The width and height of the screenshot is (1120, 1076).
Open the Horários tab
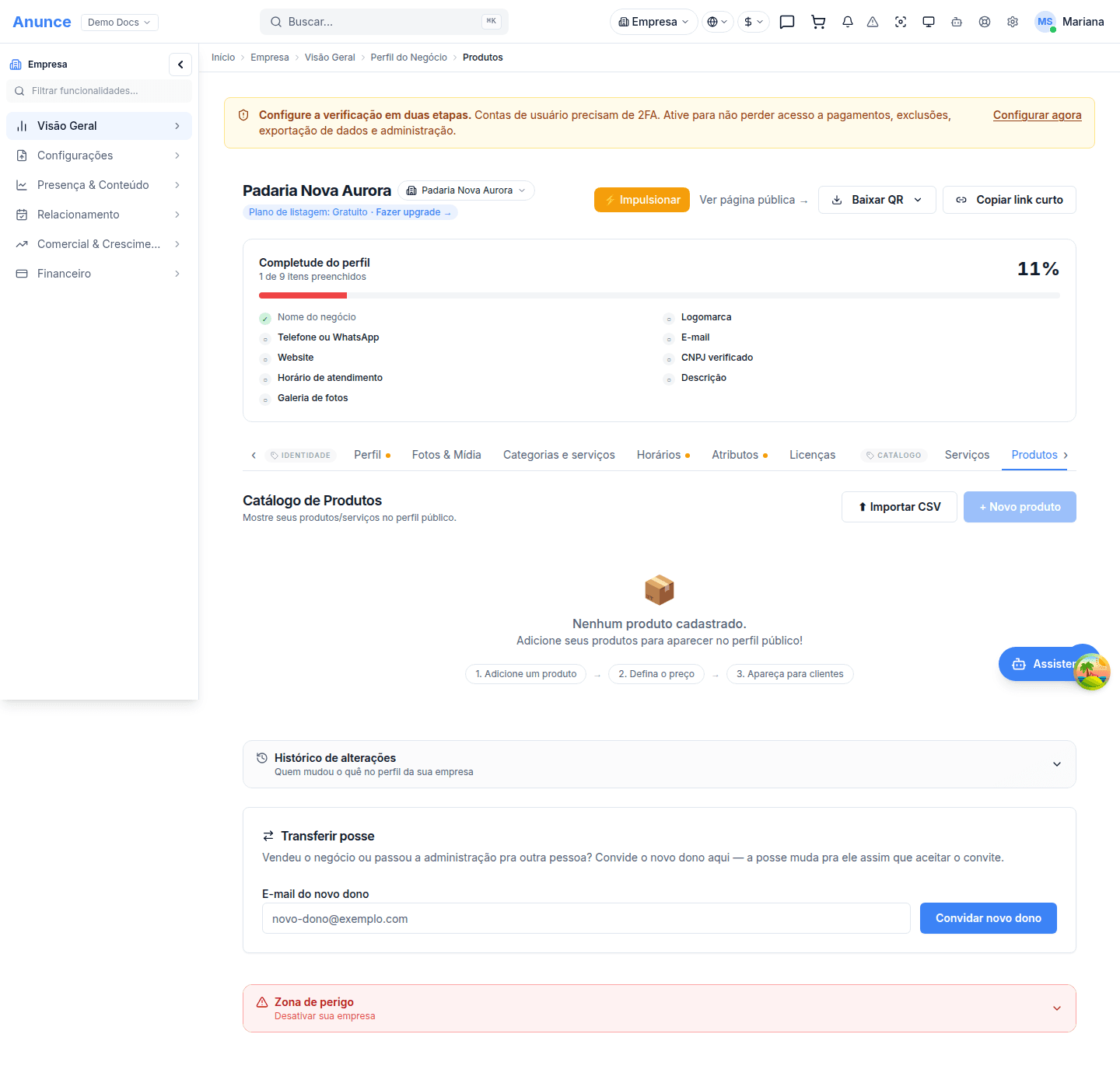pyautogui.click(x=663, y=455)
